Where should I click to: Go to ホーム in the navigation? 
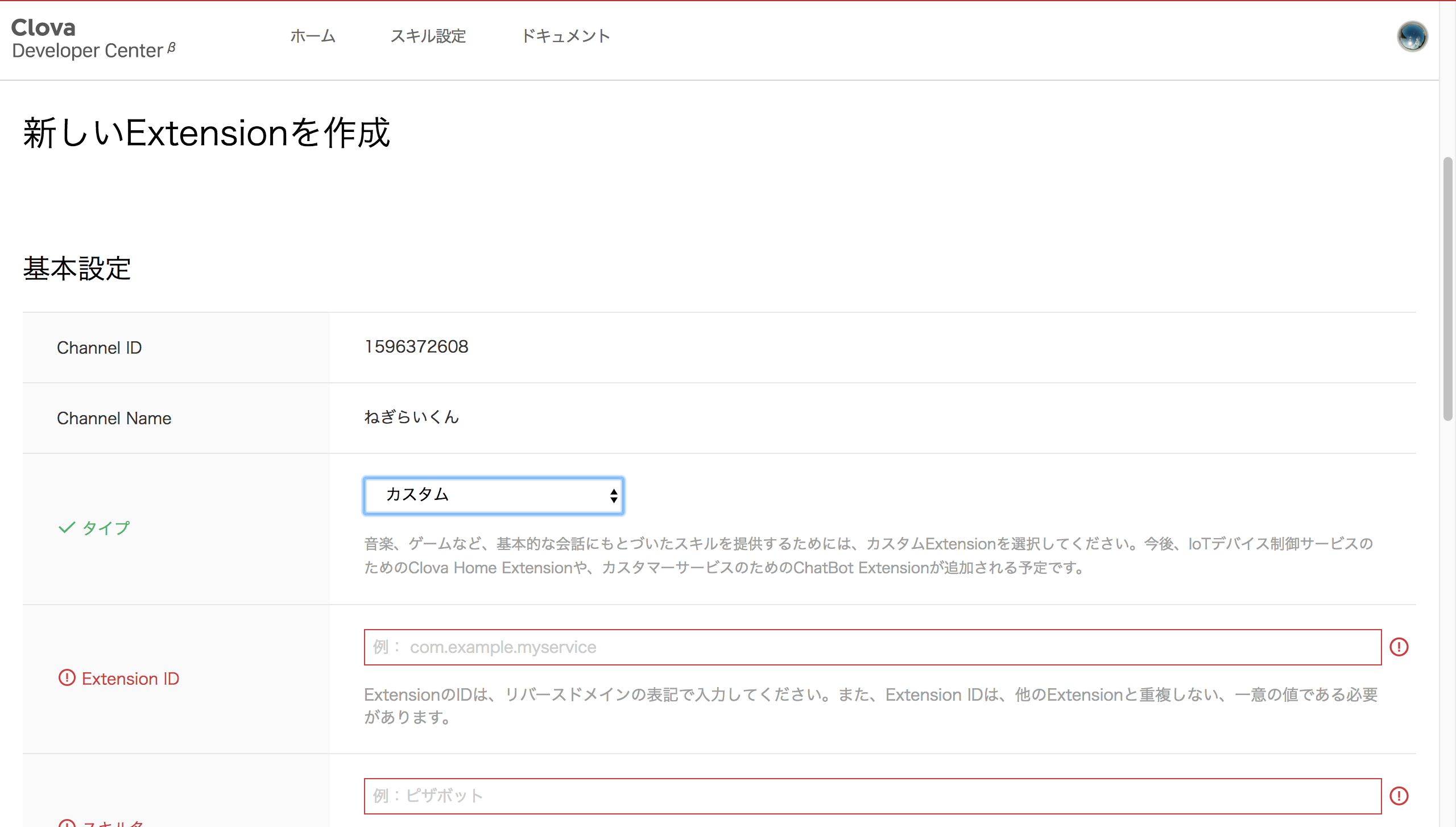tap(313, 36)
